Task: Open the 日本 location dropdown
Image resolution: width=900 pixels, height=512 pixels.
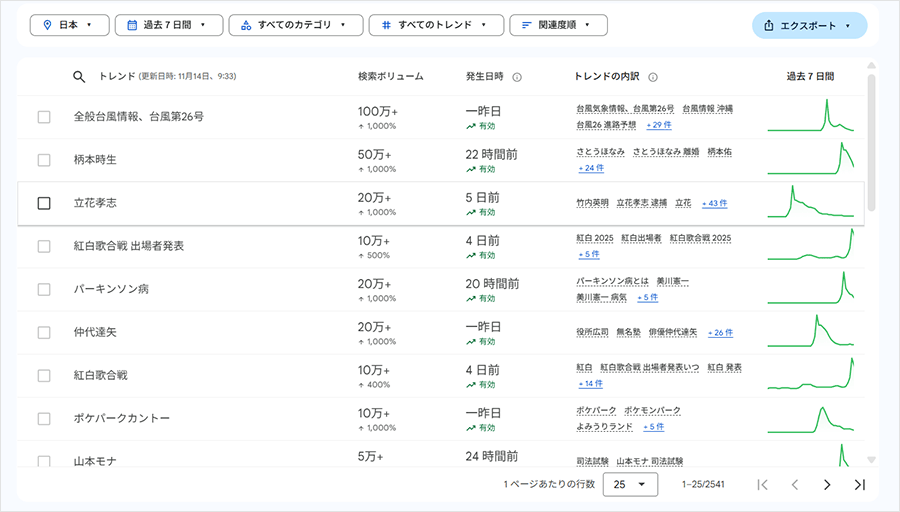Action: coord(69,24)
